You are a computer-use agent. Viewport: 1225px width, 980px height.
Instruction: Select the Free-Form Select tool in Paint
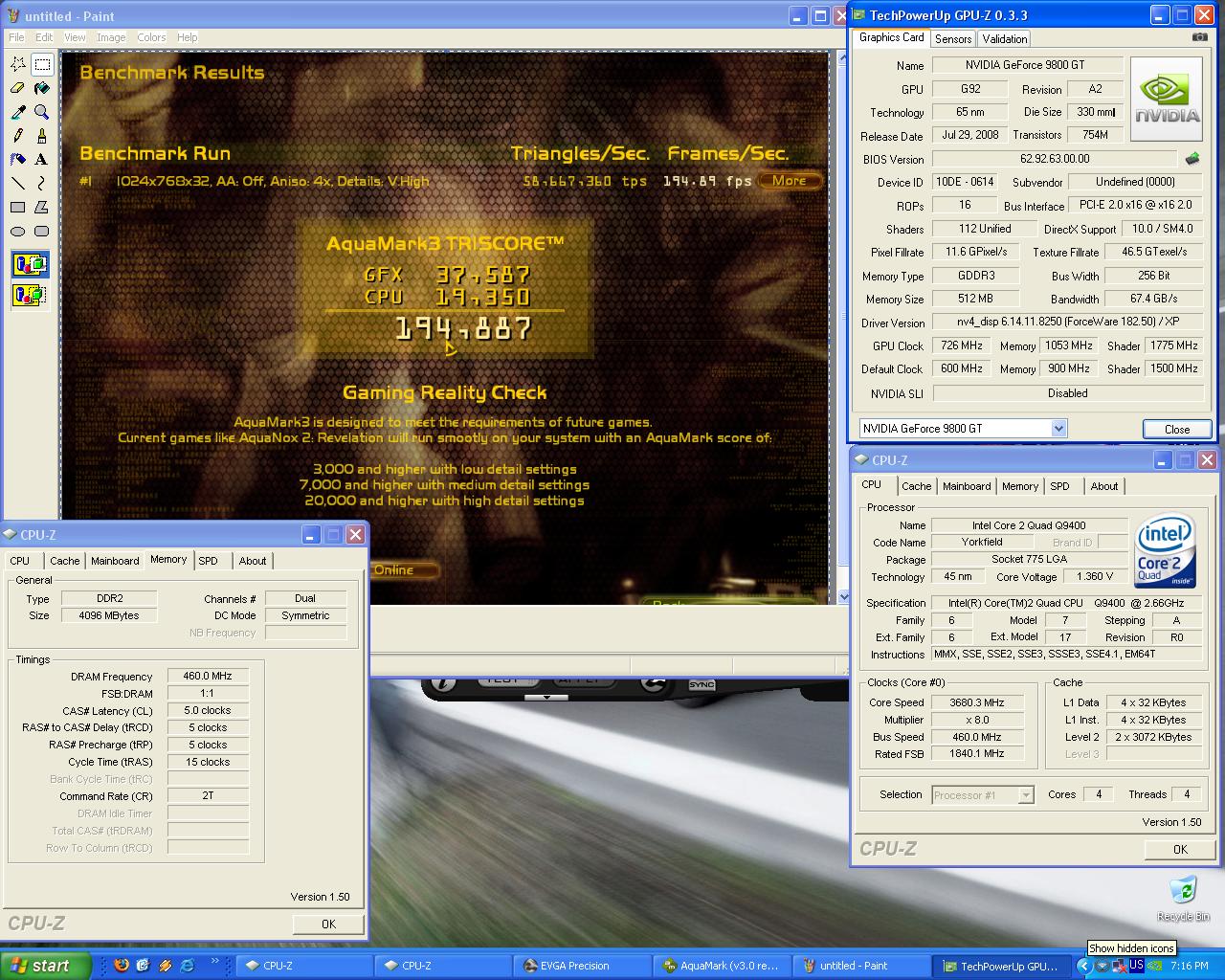(18, 64)
